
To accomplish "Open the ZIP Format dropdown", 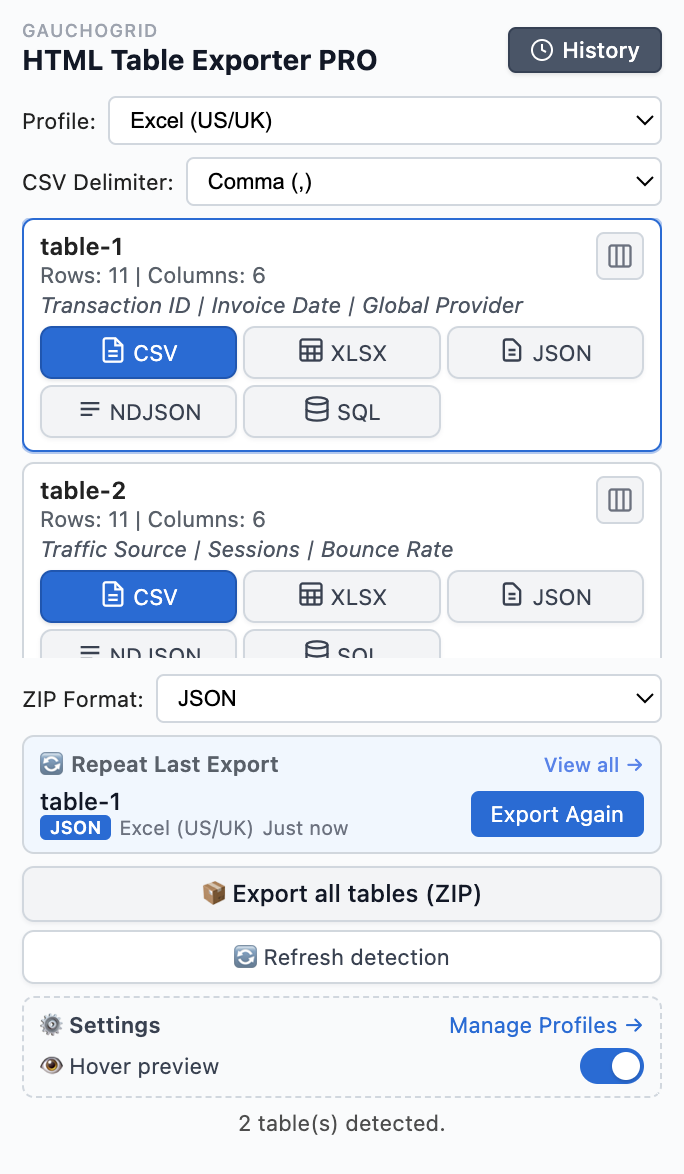I will [408, 698].
